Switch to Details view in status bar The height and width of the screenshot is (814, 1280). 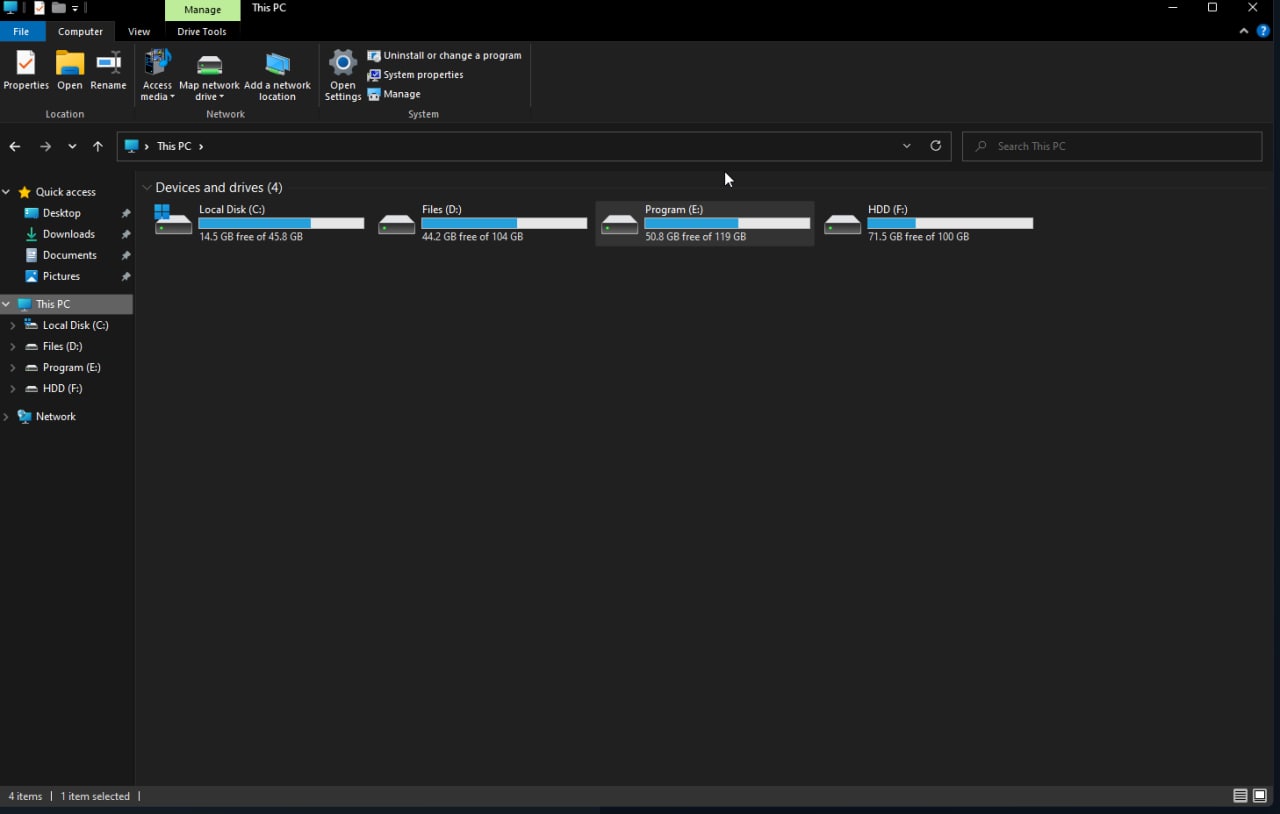(x=1240, y=796)
